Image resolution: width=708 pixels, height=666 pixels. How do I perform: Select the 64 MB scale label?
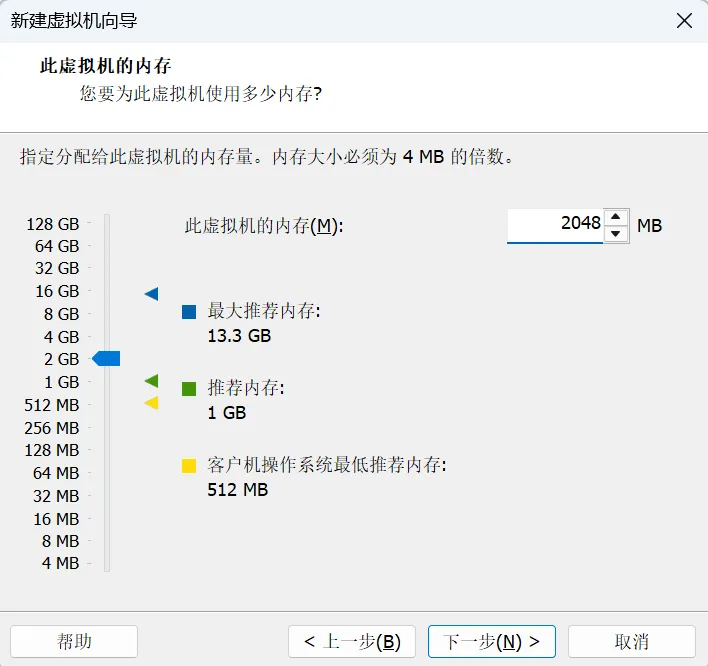click(x=56, y=473)
